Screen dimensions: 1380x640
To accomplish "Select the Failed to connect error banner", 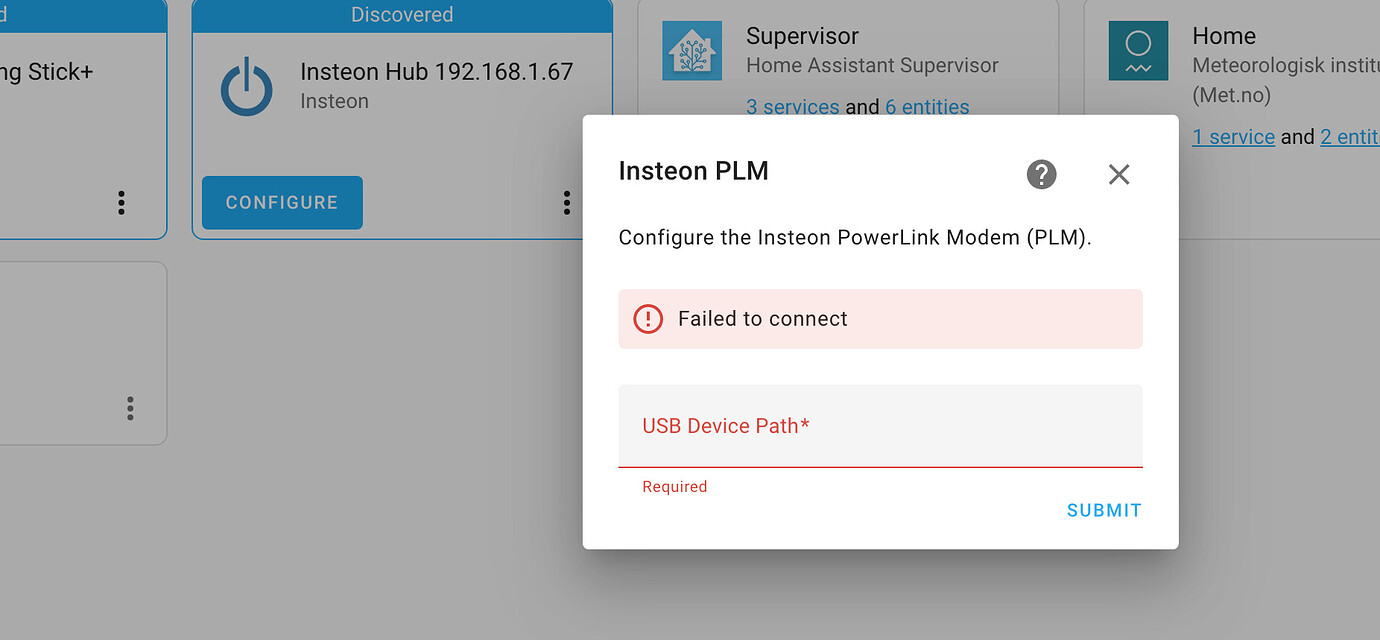I will click(x=880, y=318).
